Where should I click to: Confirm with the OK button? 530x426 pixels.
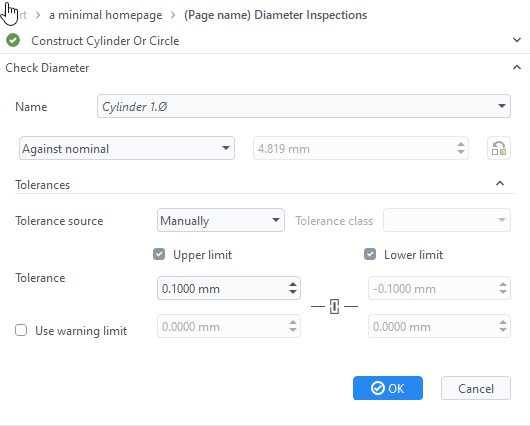(388, 388)
